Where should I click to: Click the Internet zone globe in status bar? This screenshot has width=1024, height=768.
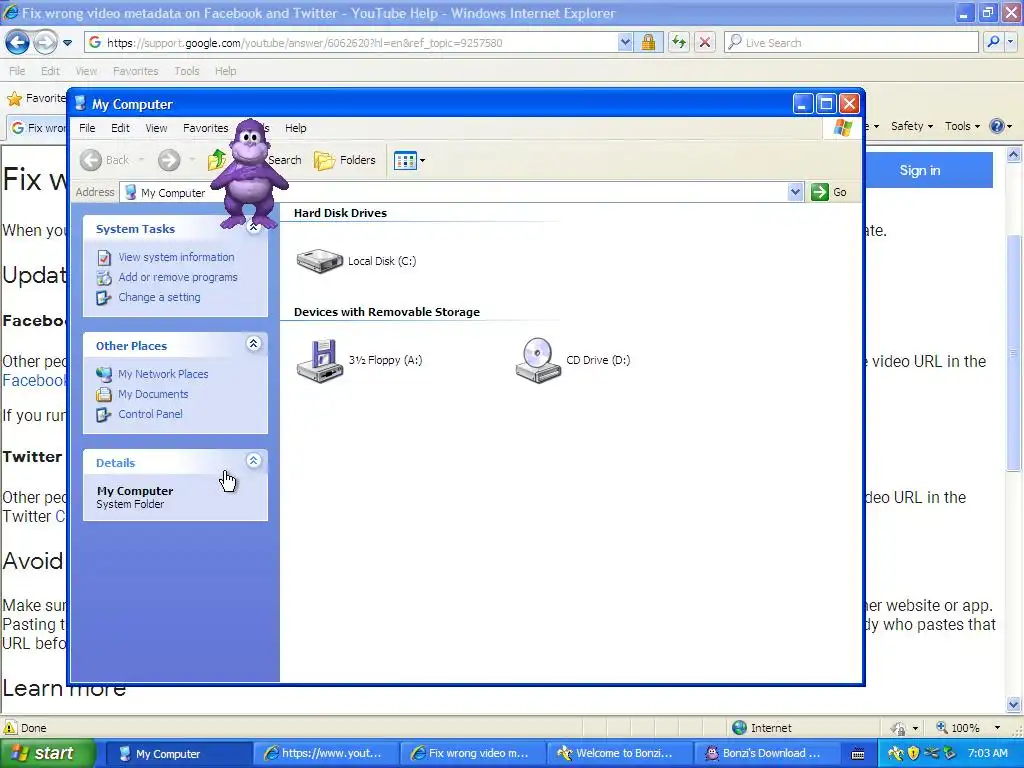point(739,728)
